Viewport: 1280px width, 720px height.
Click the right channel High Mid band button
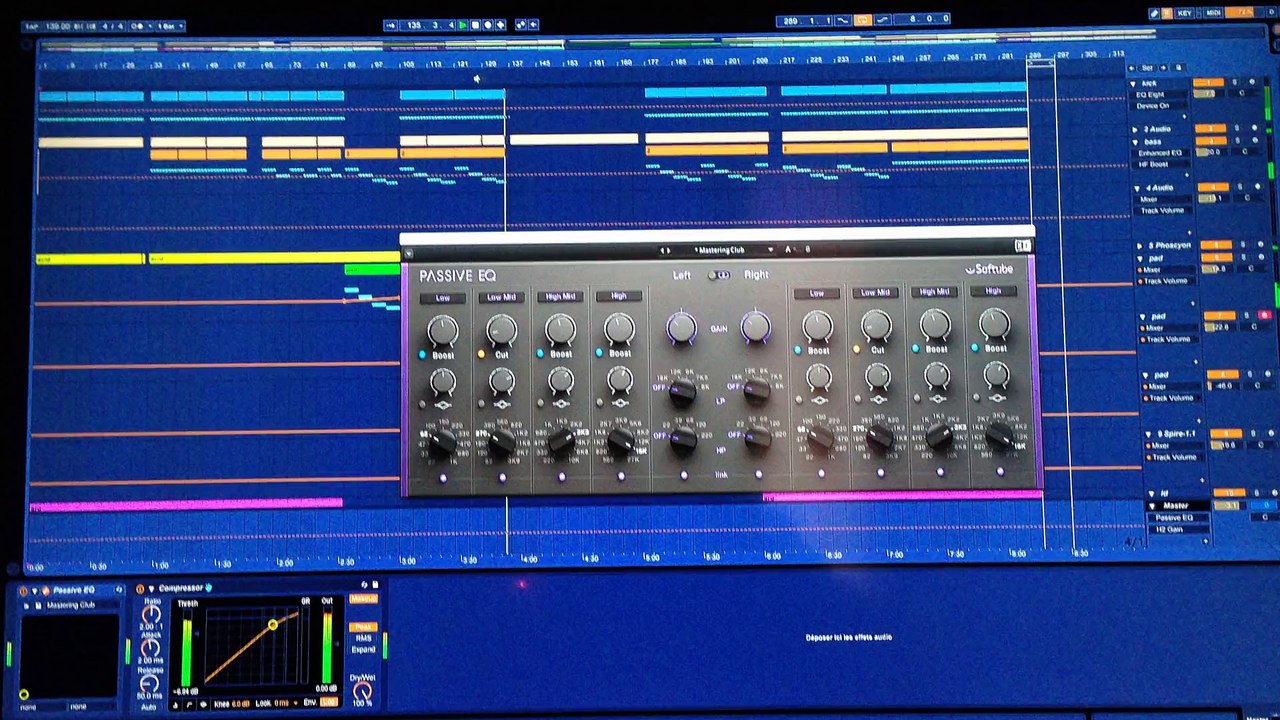[935, 292]
